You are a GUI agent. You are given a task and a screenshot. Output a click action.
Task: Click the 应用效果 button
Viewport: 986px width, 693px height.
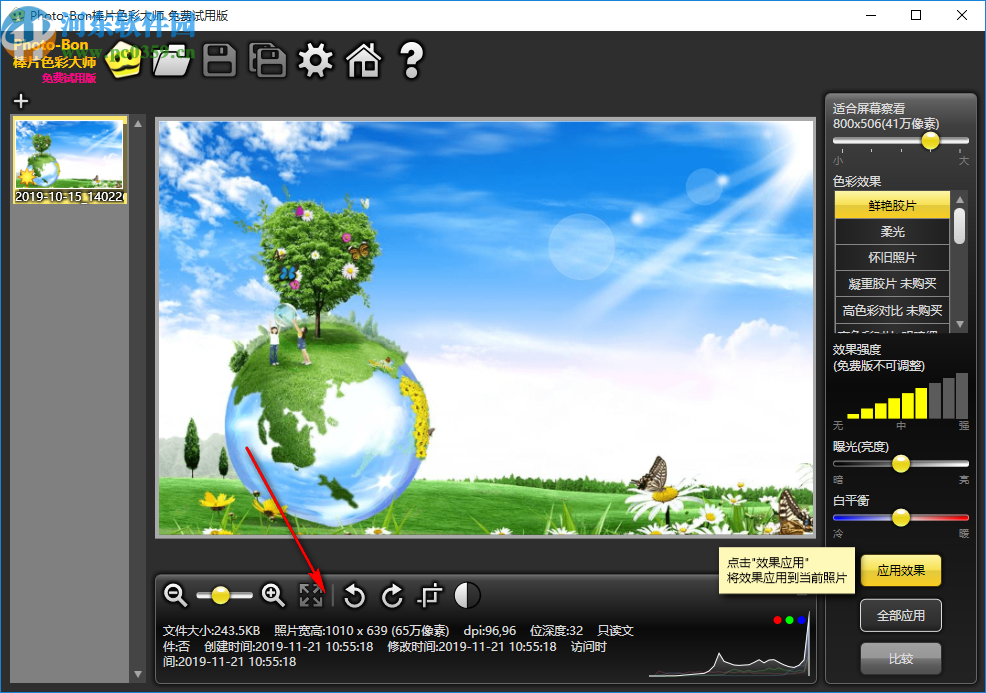click(900, 570)
